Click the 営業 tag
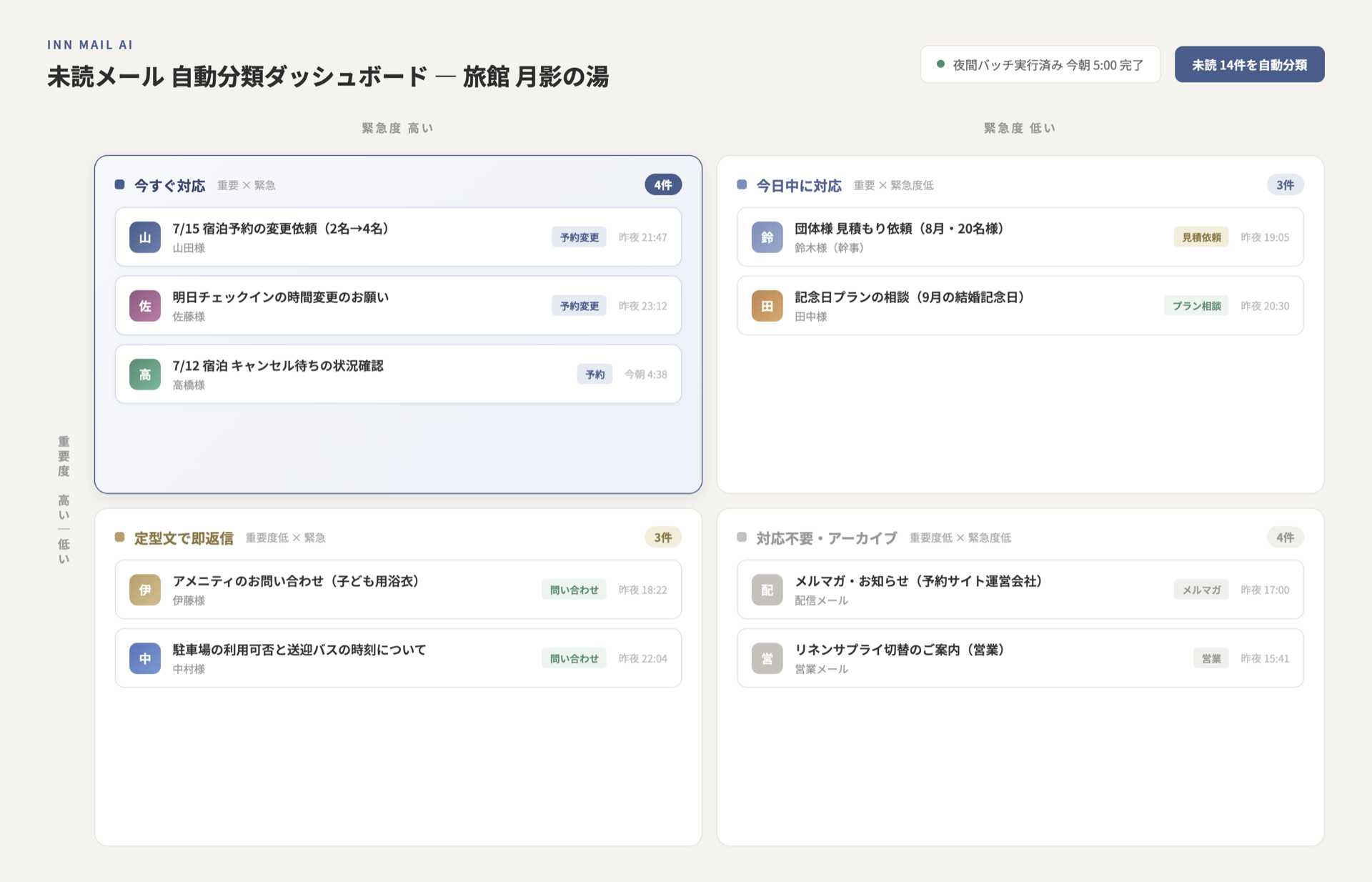Viewport: 1372px width, 882px height. tap(1211, 658)
